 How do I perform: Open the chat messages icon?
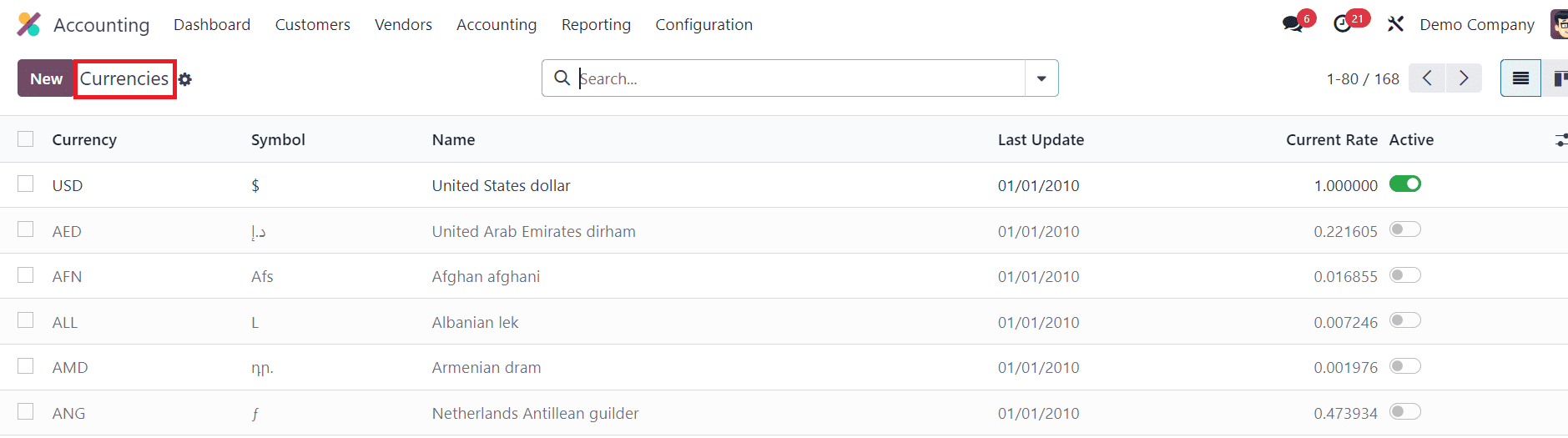tap(1293, 24)
